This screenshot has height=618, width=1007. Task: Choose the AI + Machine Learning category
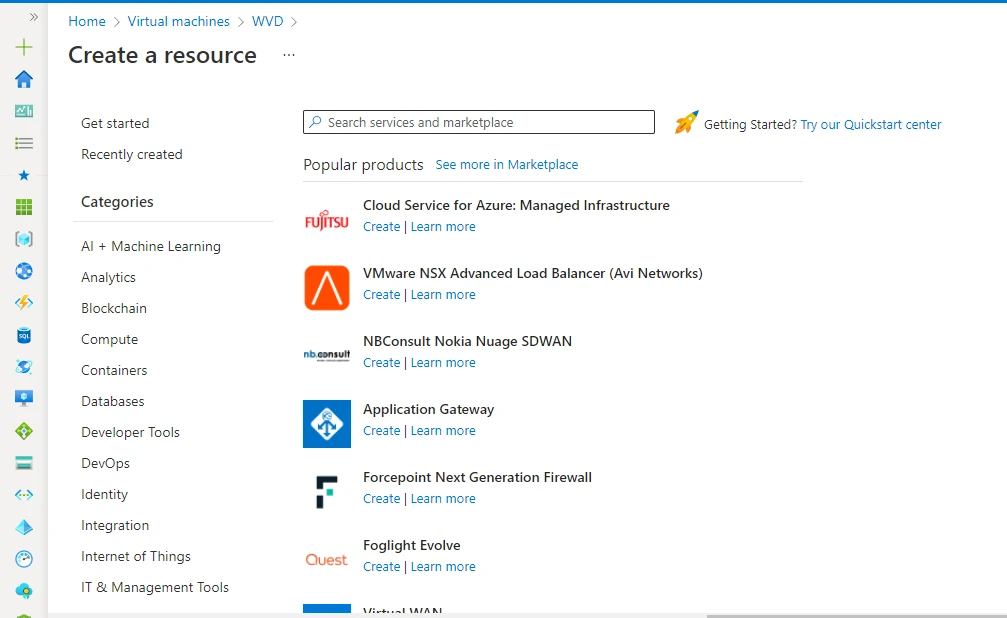[x=150, y=246]
